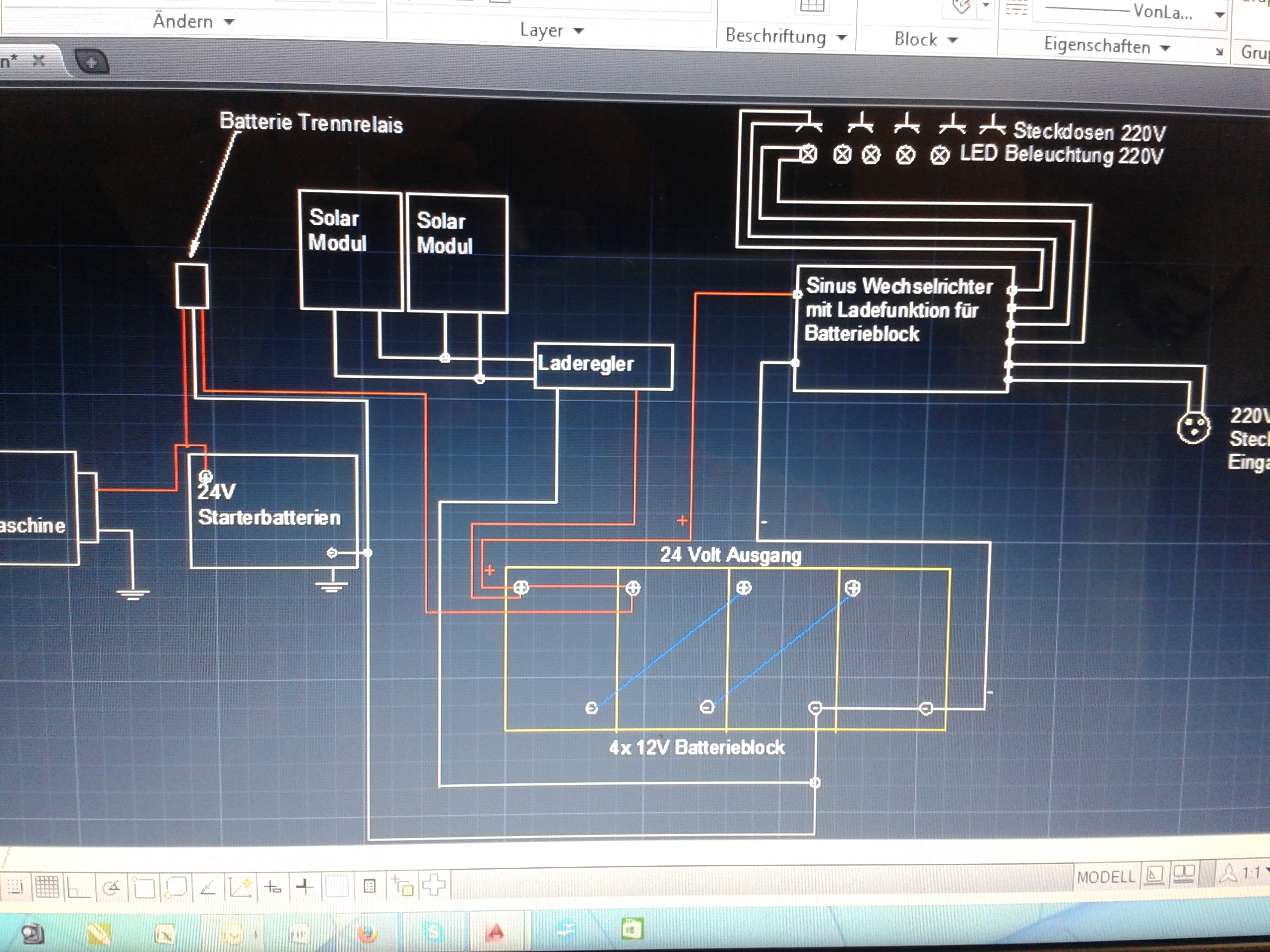The width and height of the screenshot is (1270, 952).
Task: Open new drawing tab plus button
Action: (x=91, y=62)
